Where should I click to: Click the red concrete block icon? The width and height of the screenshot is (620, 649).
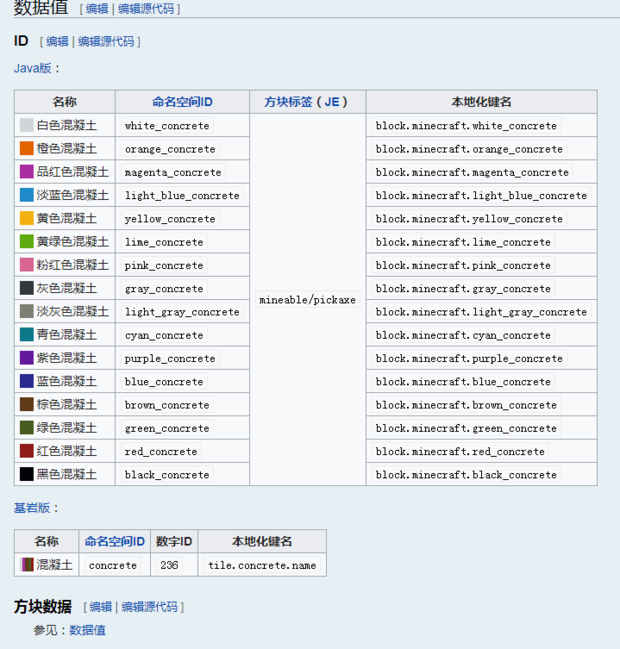click(x=26, y=451)
